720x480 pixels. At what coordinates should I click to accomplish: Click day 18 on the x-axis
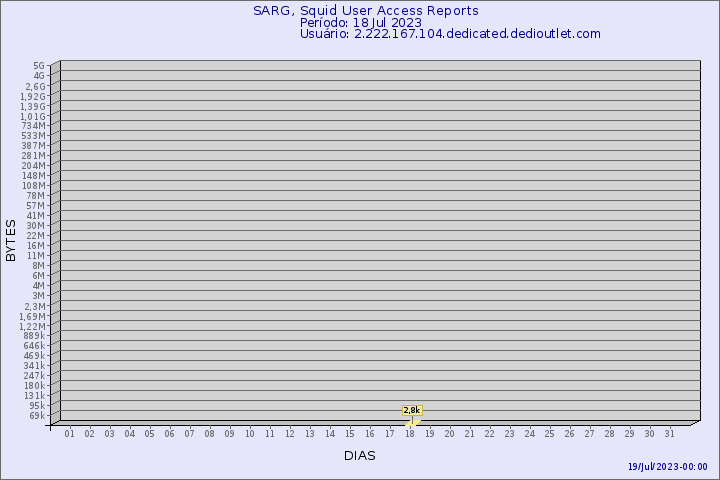410,433
